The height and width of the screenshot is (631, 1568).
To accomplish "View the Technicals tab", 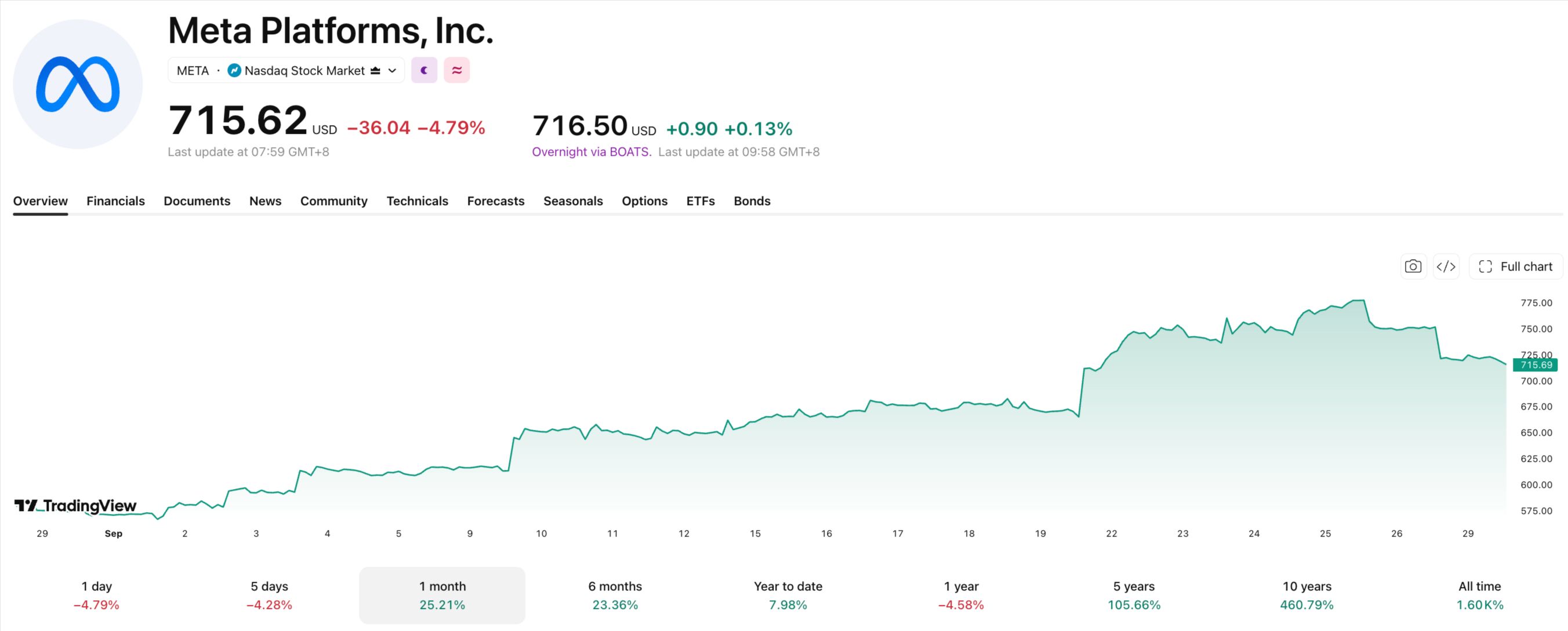I will (x=417, y=201).
